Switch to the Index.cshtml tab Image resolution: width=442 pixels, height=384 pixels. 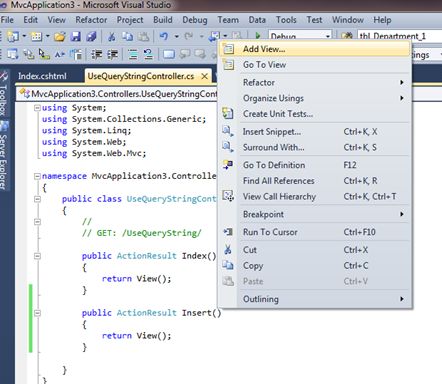coord(42,76)
